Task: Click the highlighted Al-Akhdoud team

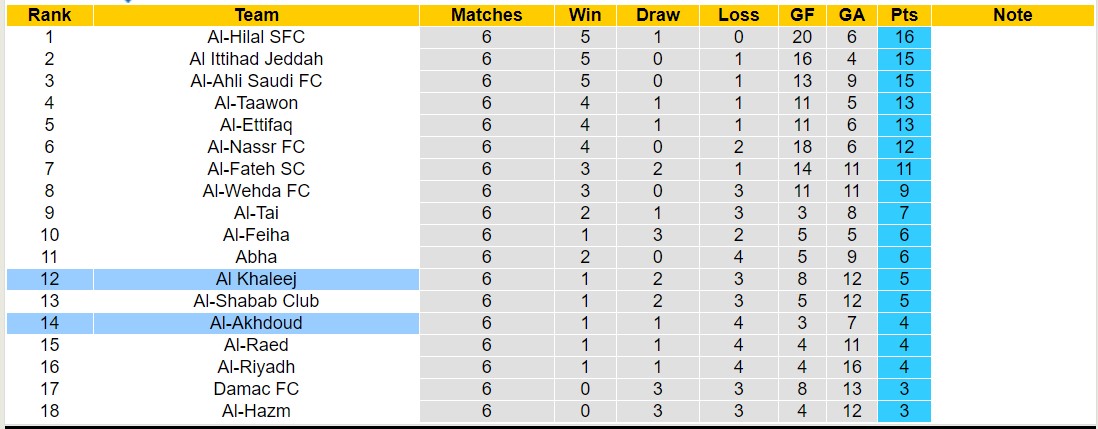Action: click(x=256, y=323)
